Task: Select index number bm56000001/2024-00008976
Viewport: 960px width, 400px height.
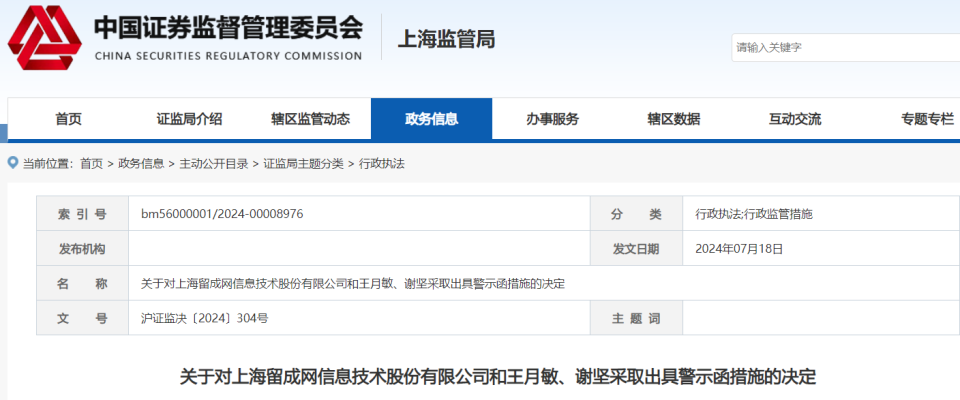Action: click(222, 214)
